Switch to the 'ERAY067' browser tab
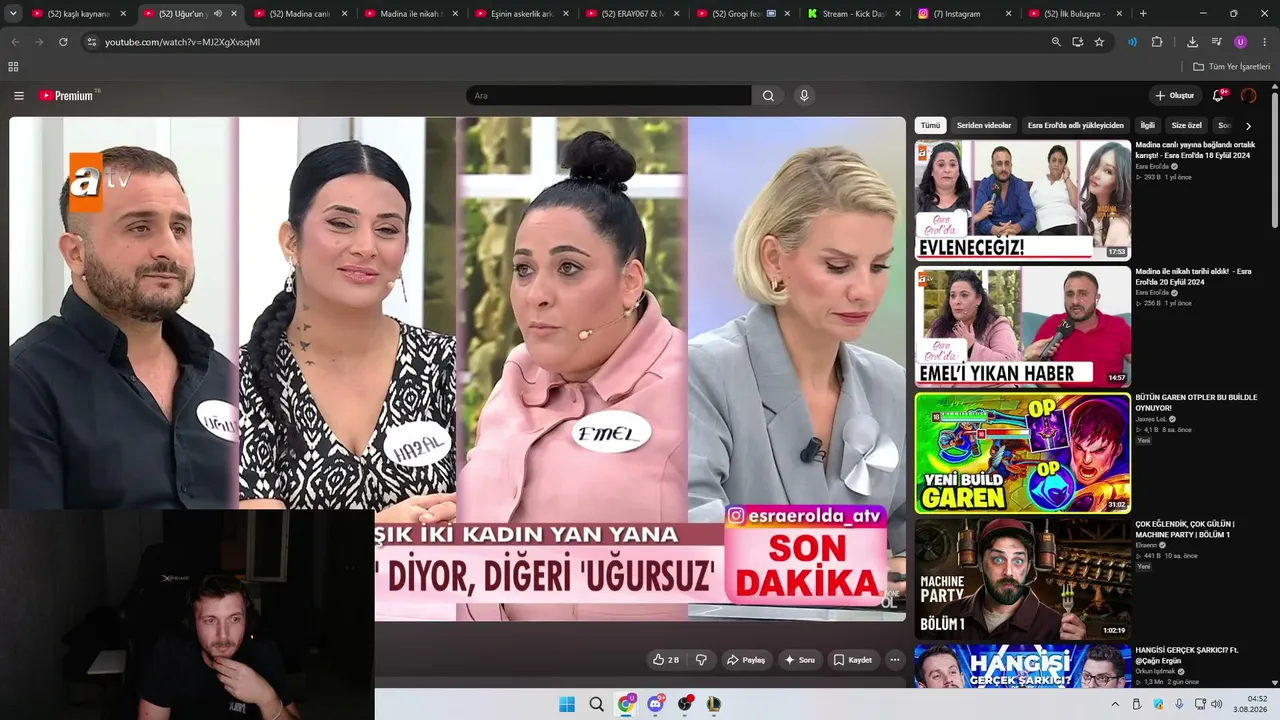 pyautogui.click(x=634, y=14)
